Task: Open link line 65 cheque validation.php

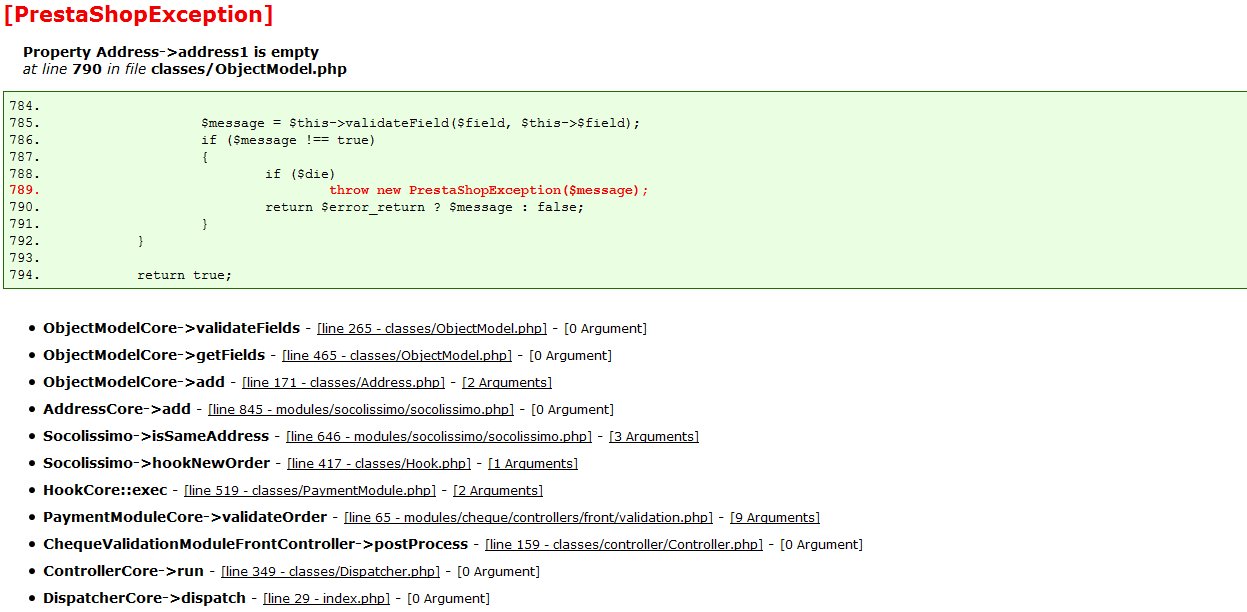Action: [x=529, y=517]
